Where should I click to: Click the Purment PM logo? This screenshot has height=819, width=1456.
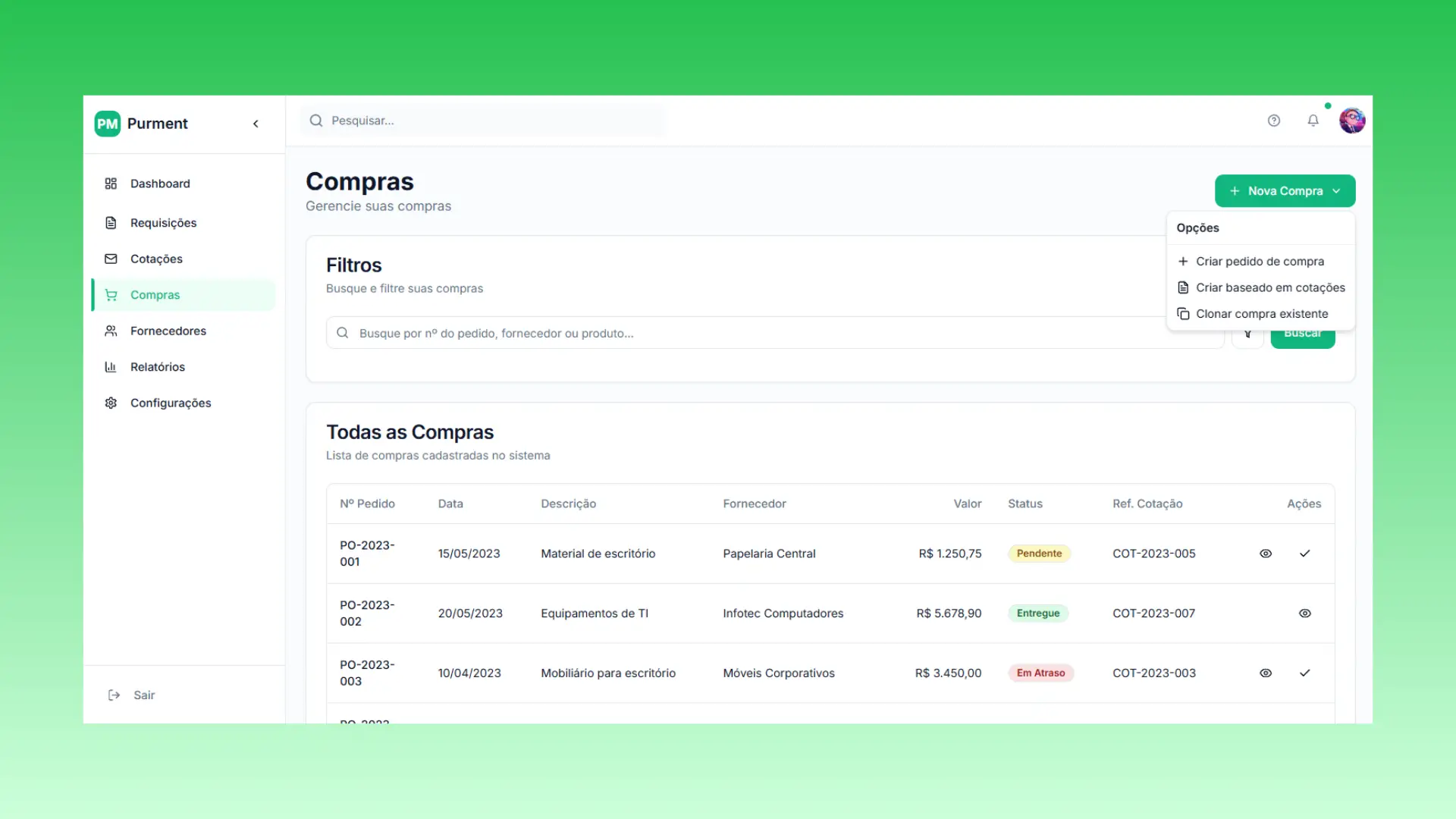108,124
